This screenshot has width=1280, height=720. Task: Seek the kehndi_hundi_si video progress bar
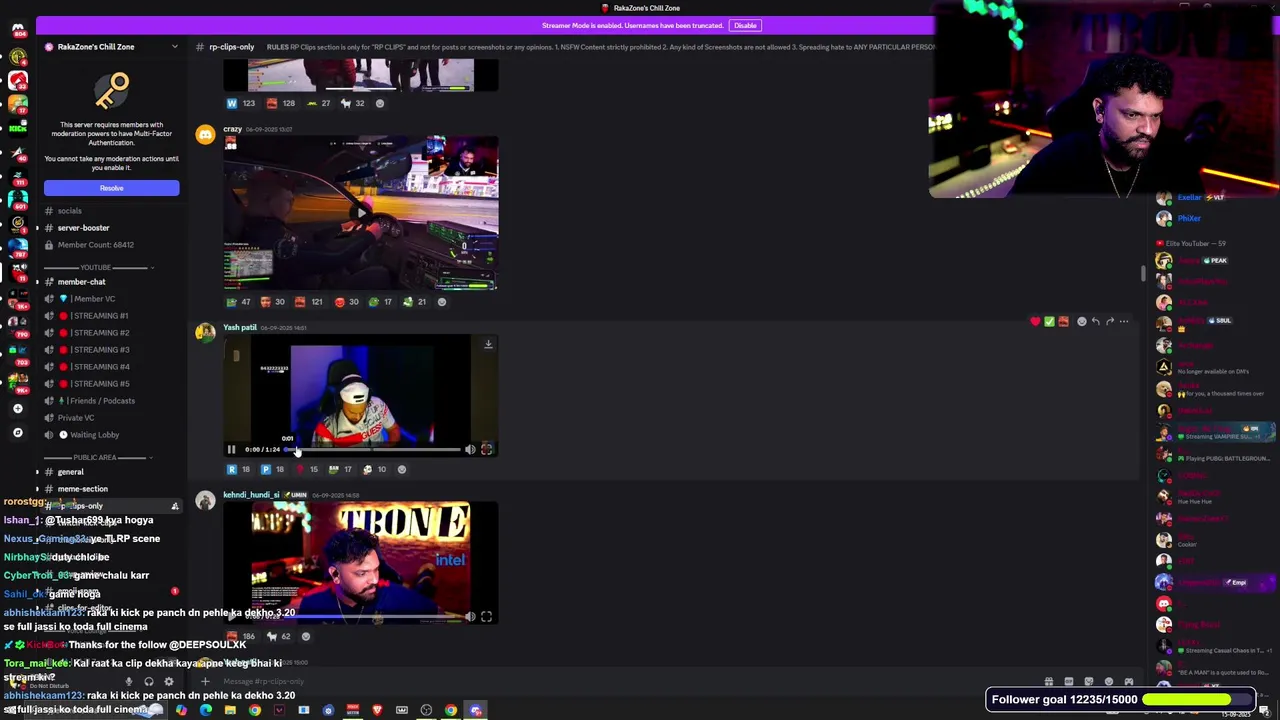[x=374, y=617]
